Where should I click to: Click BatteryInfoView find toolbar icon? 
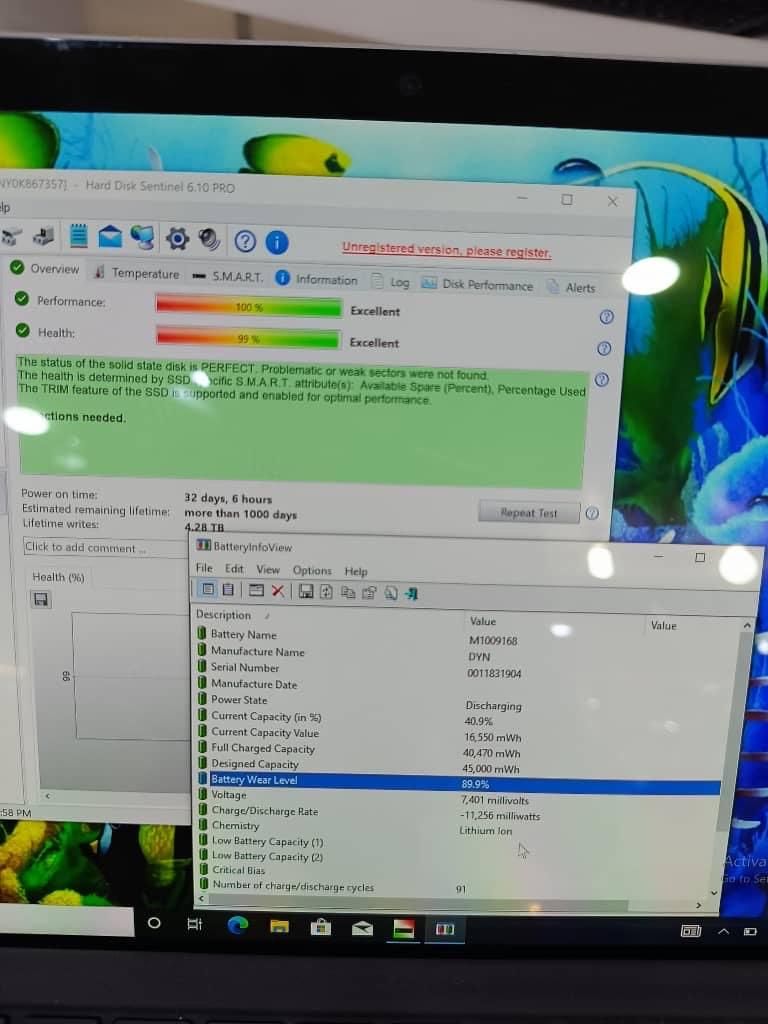point(391,593)
